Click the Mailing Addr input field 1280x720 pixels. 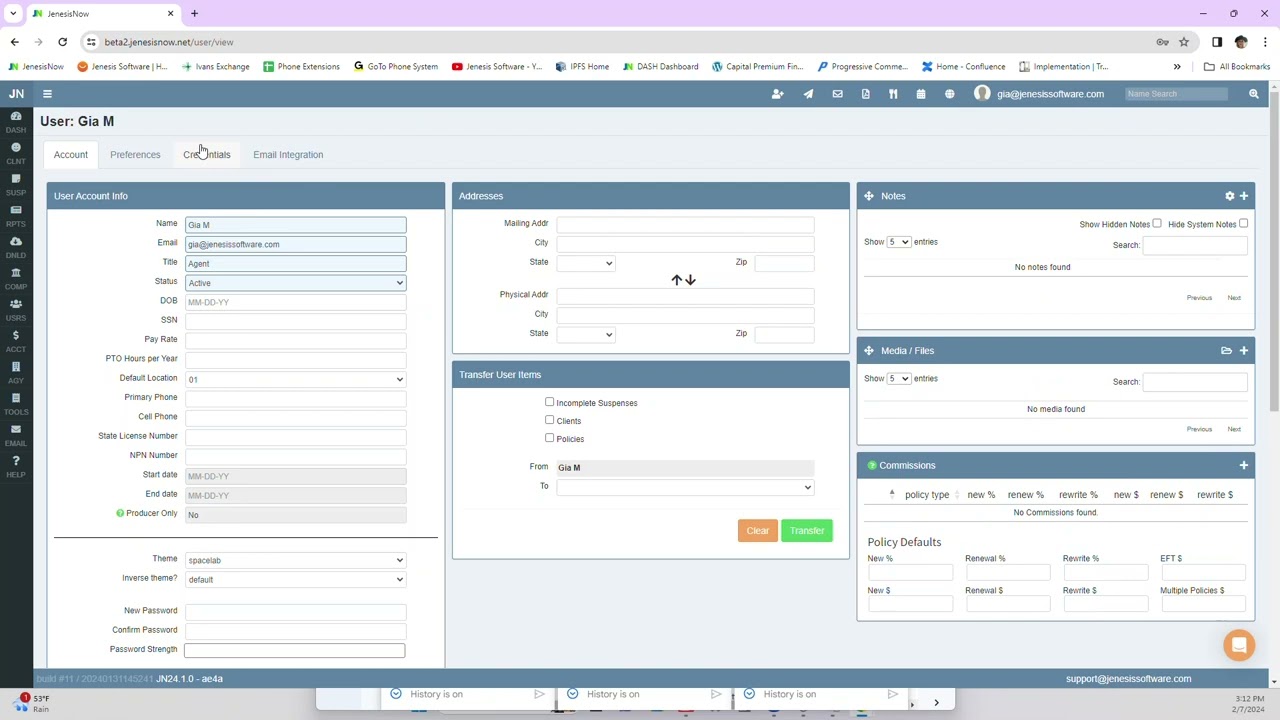[686, 225]
